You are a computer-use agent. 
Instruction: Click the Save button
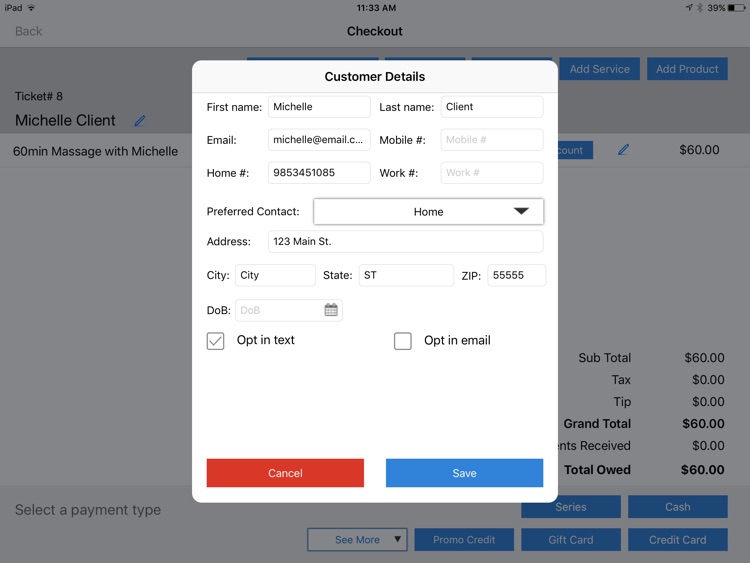464,473
